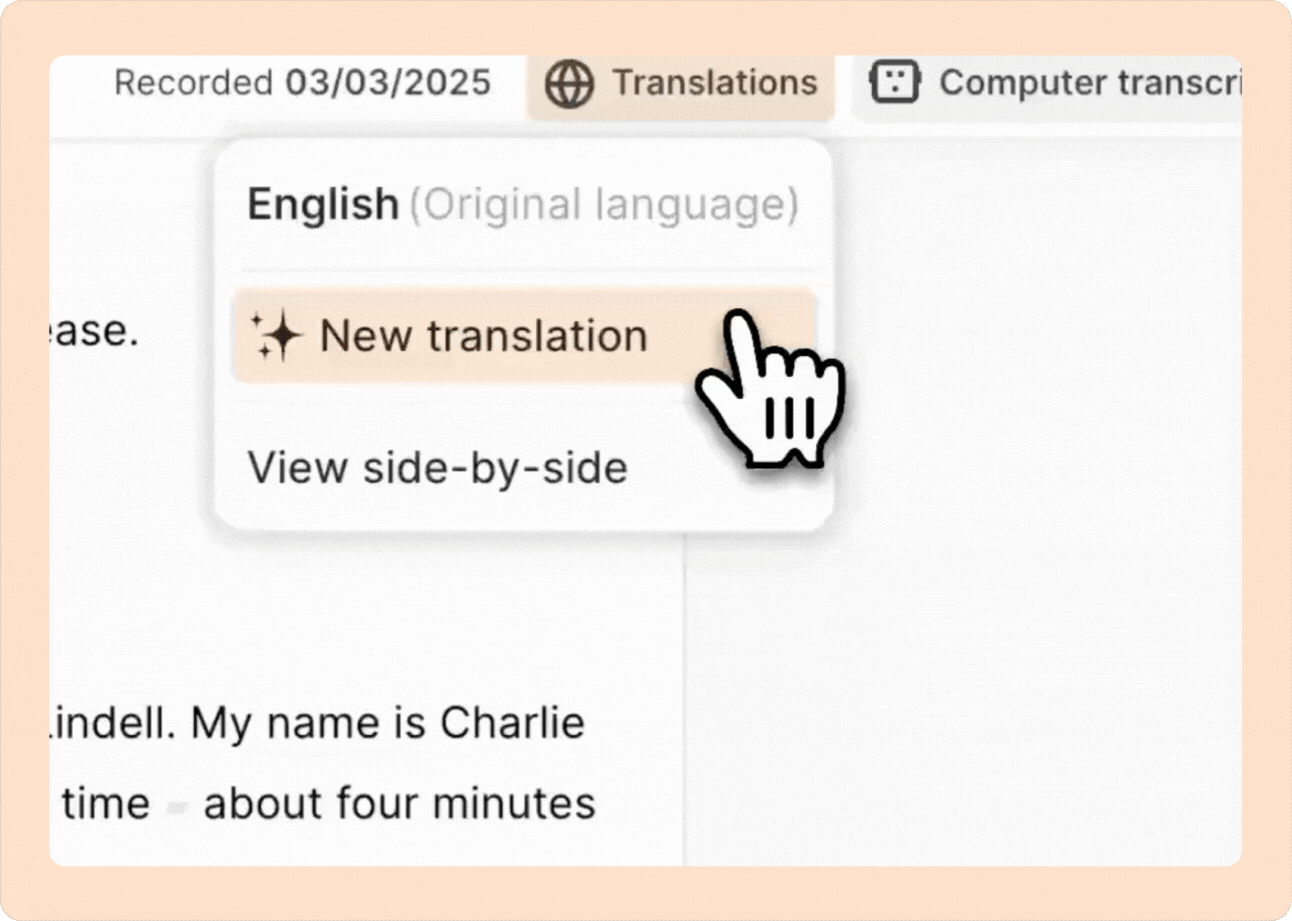Click the grey dash marker after "time"
Screen dimensions: 1292x921
tap(177, 806)
